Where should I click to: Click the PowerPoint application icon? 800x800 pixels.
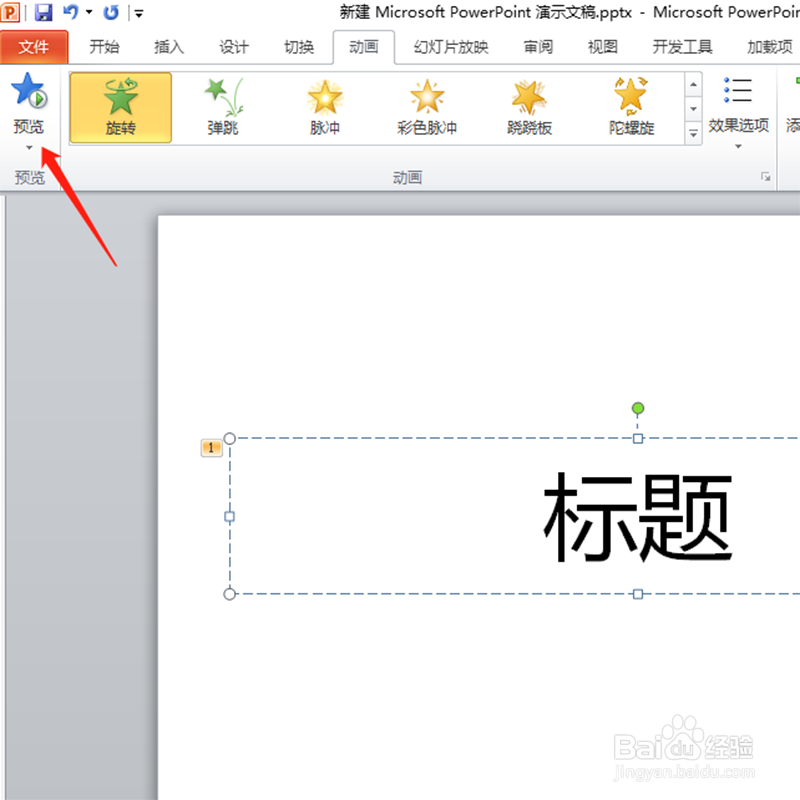coord(10,12)
